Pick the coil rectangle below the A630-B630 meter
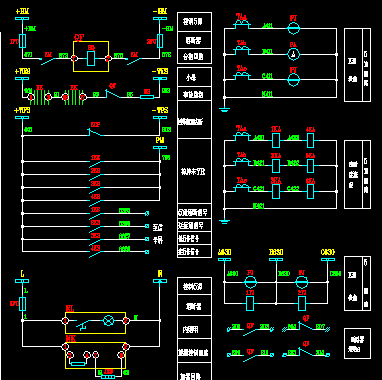This screenshot has width=382, height=380. [x=250, y=304]
